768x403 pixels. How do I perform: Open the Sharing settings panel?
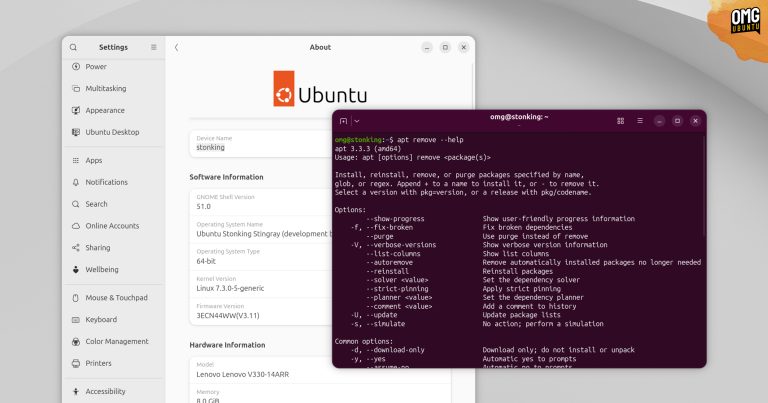click(114, 248)
